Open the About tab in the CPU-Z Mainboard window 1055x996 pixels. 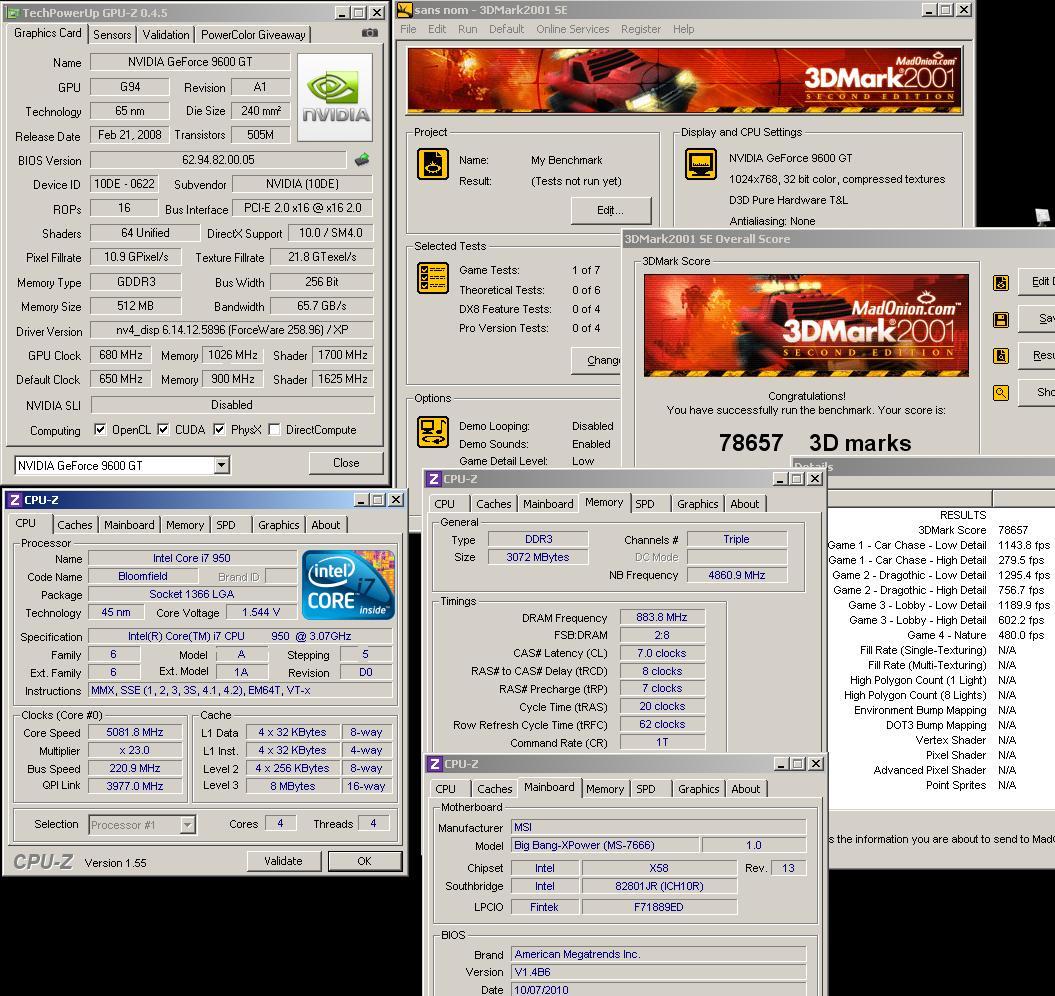[745, 789]
